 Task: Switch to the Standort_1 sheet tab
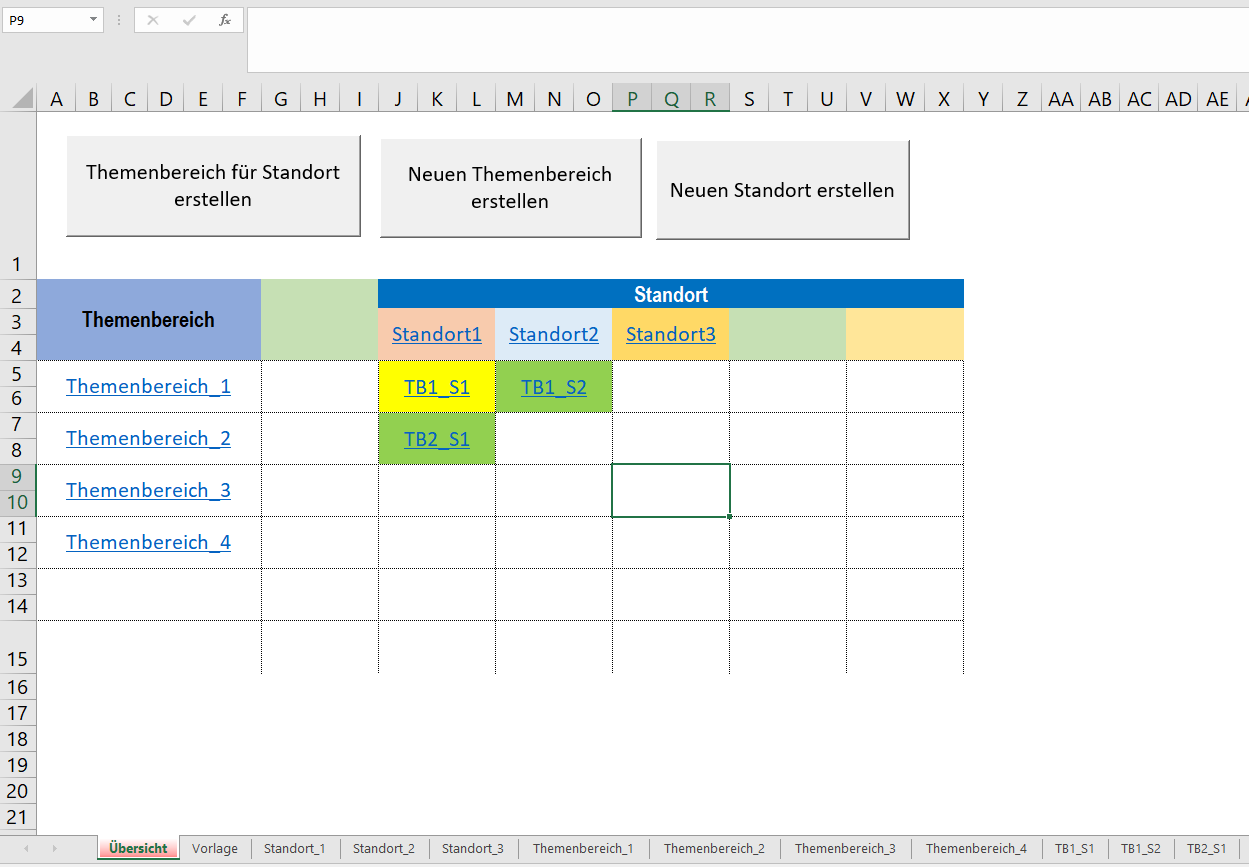[295, 848]
